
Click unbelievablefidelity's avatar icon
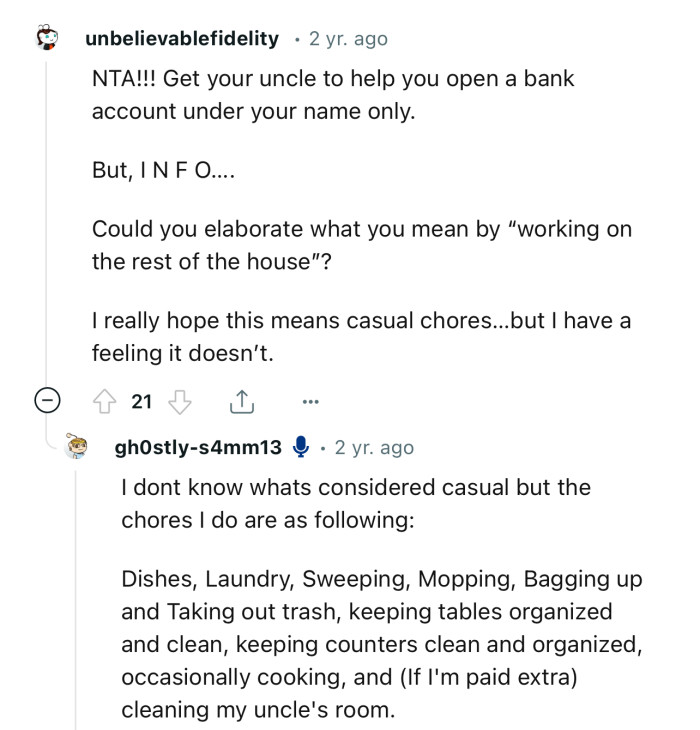coord(46,39)
